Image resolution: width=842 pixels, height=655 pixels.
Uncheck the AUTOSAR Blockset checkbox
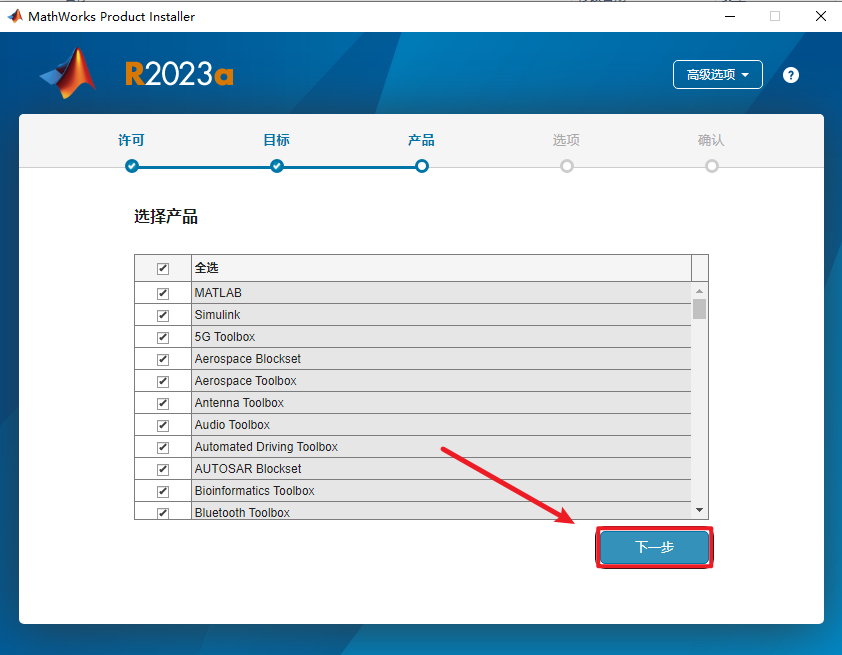pyautogui.click(x=163, y=470)
